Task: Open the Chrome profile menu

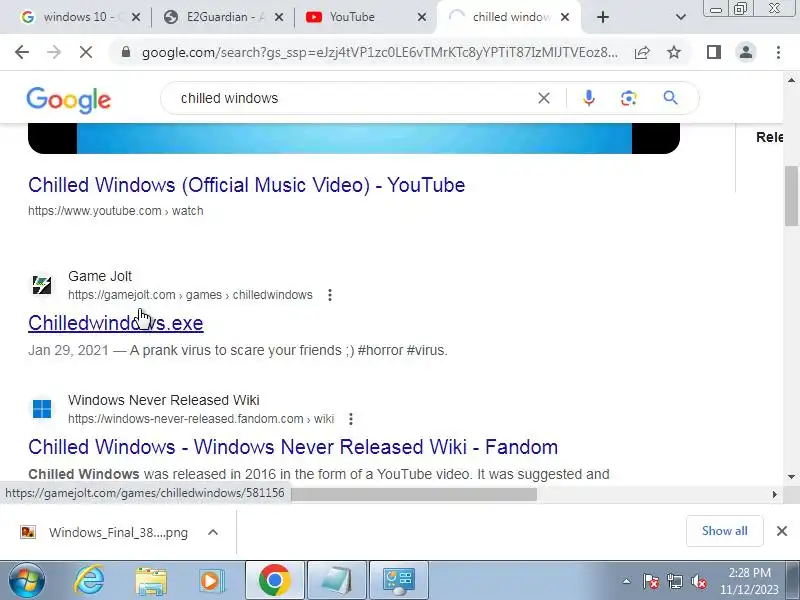Action: (x=745, y=52)
